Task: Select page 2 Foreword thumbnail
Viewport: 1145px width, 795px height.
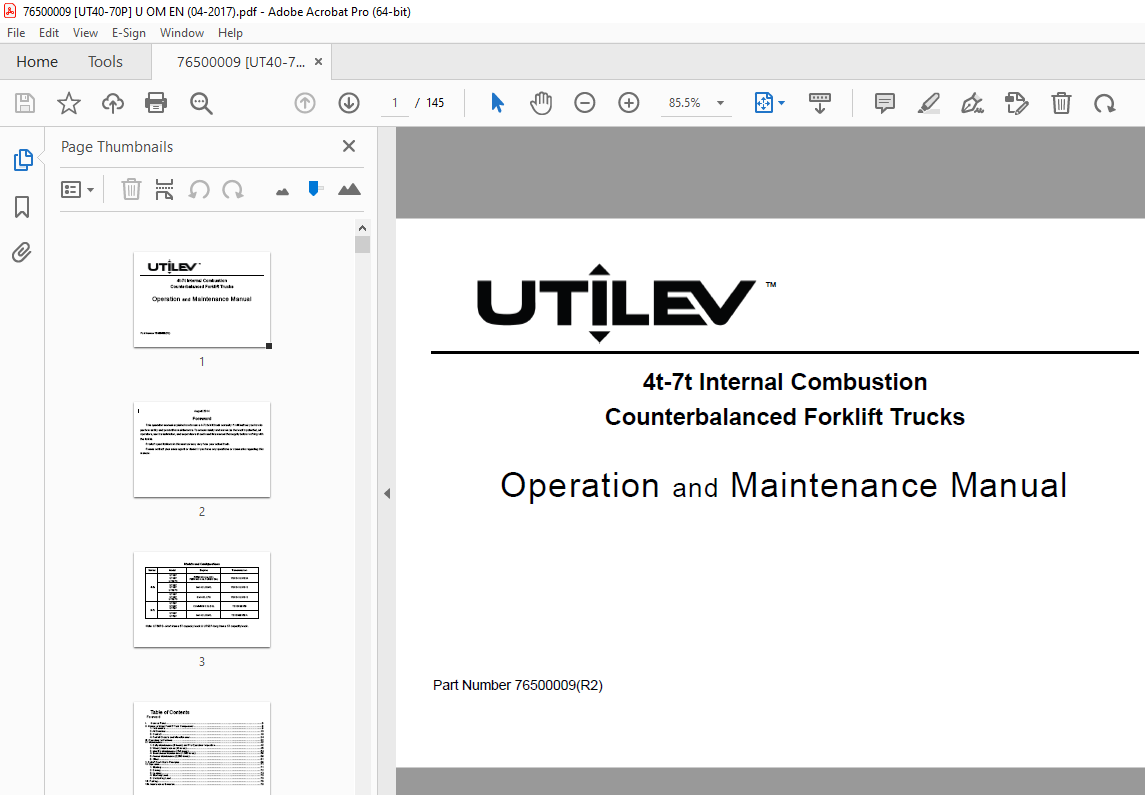Action: [202, 450]
